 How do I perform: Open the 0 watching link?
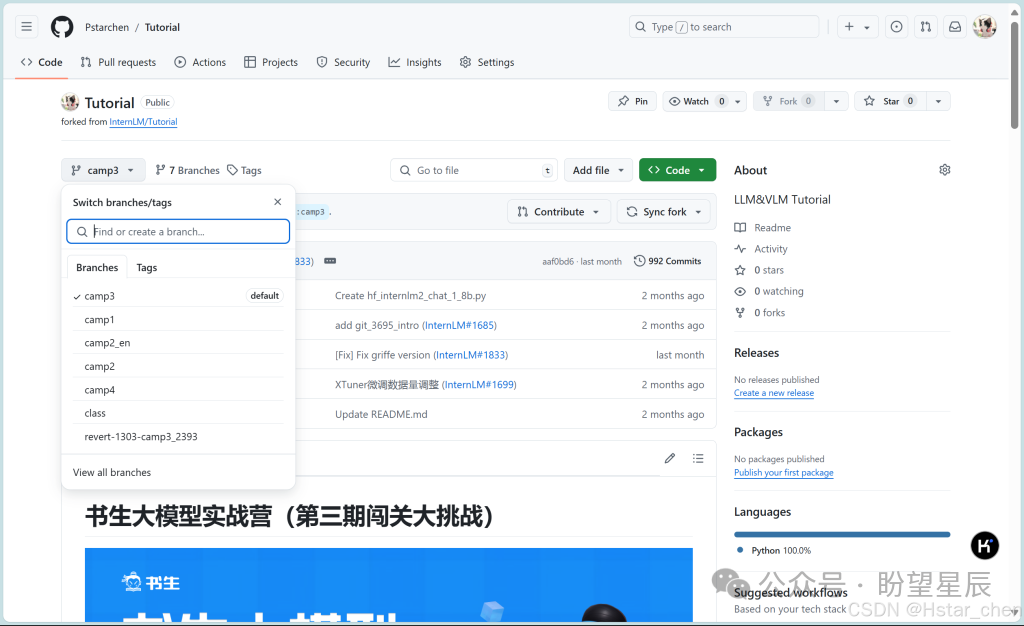click(x=769, y=291)
